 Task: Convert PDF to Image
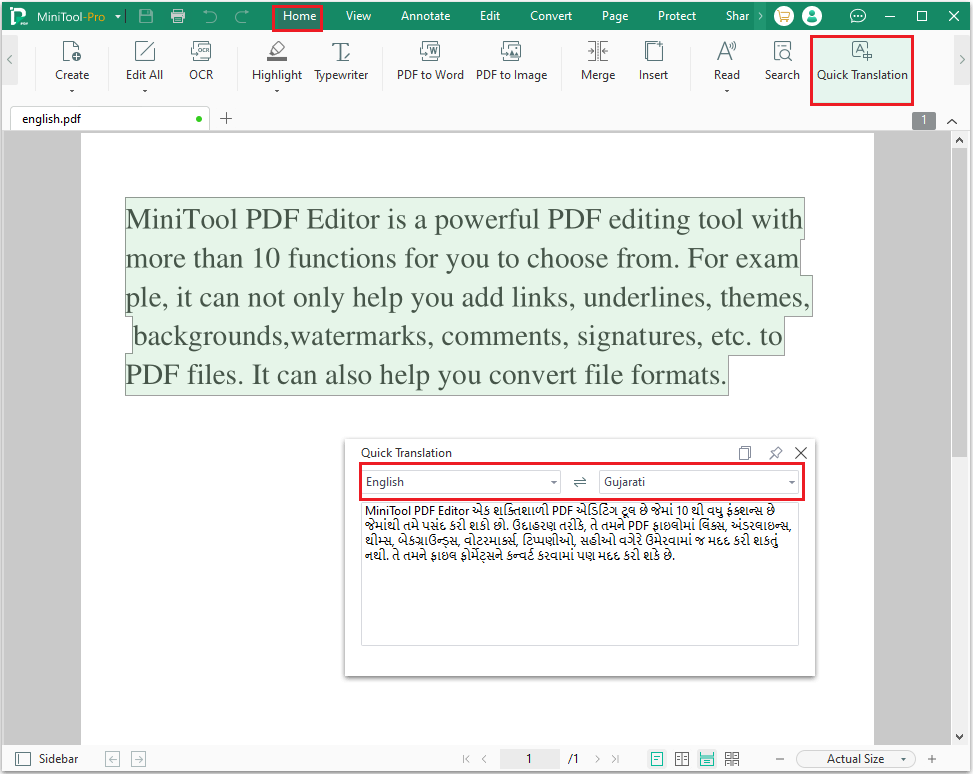click(x=511, y=61)
